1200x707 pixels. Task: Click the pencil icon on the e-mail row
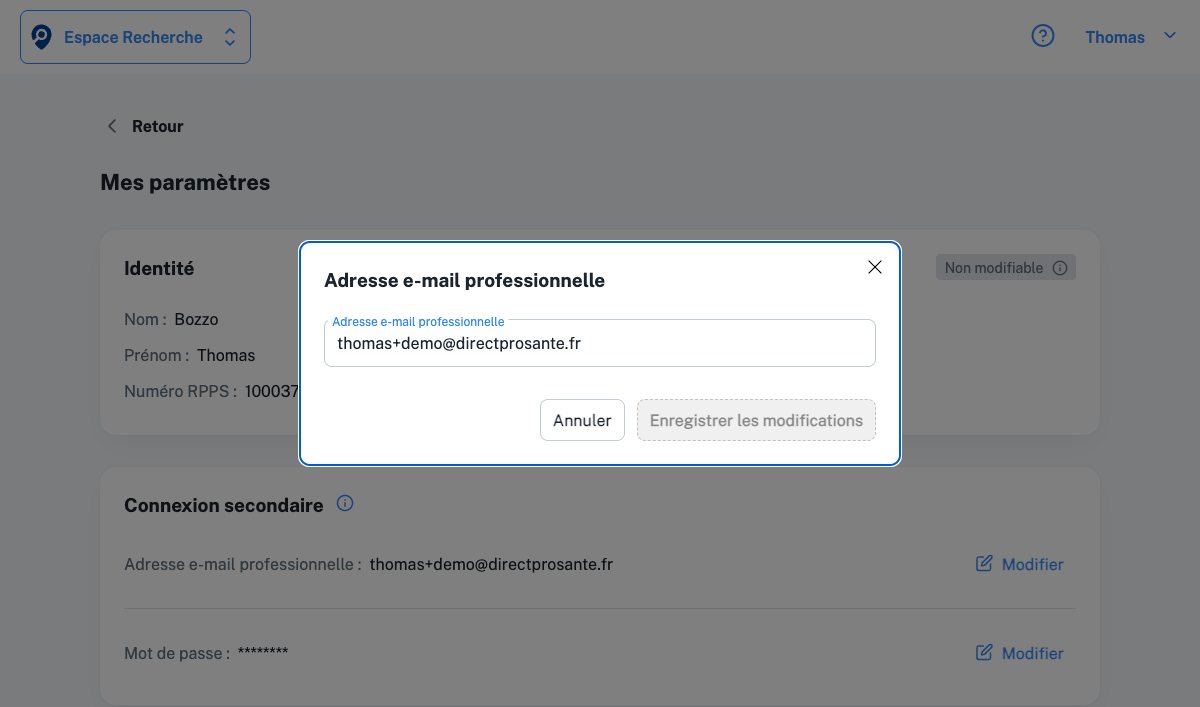click(x=984, y=564)
